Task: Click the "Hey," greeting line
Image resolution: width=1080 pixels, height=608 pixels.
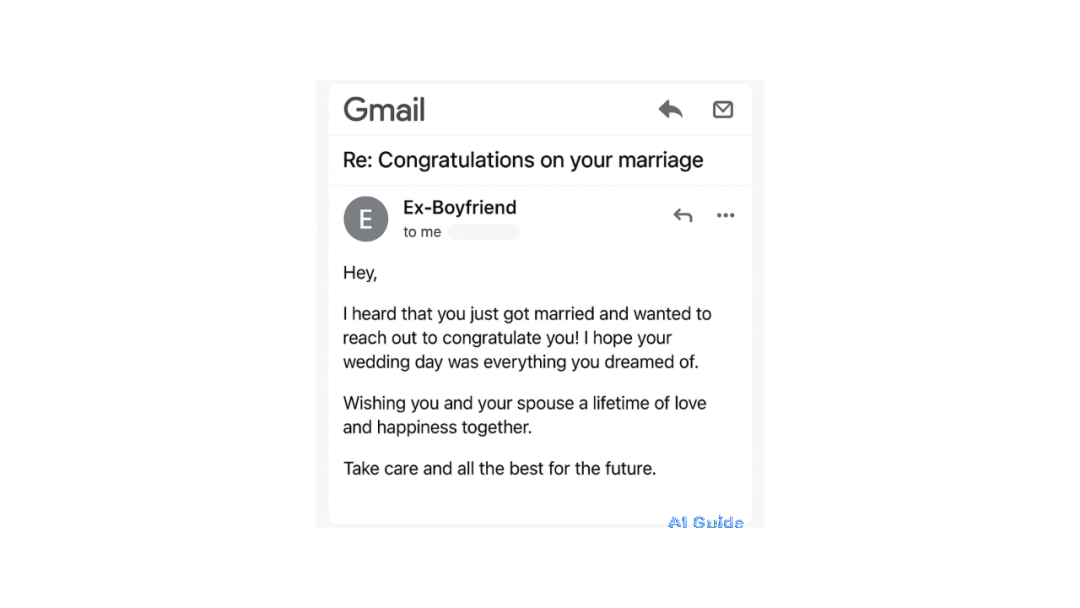Action: pos(360,273)
